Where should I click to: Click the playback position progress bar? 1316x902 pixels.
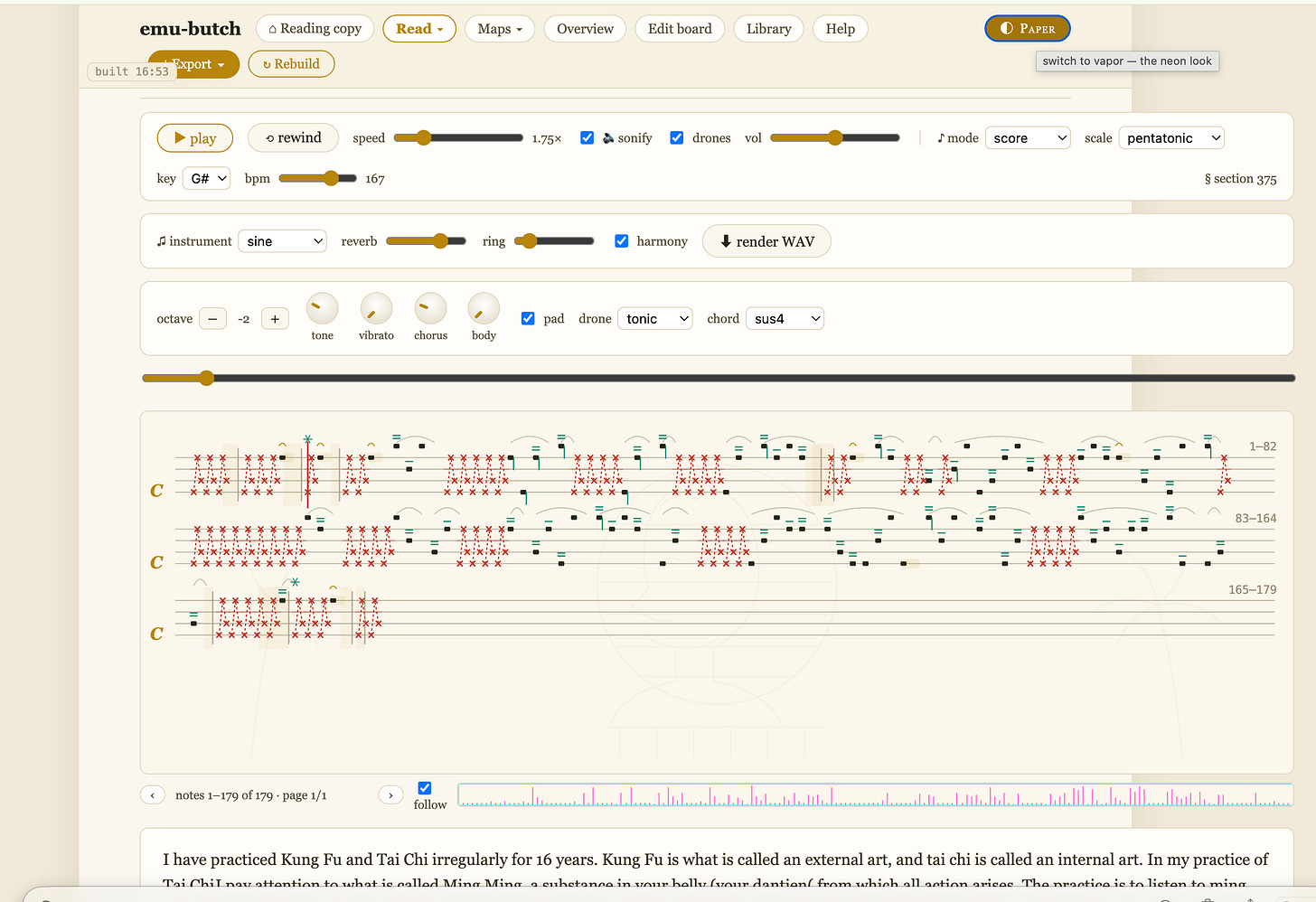click(x=719, y=378)
